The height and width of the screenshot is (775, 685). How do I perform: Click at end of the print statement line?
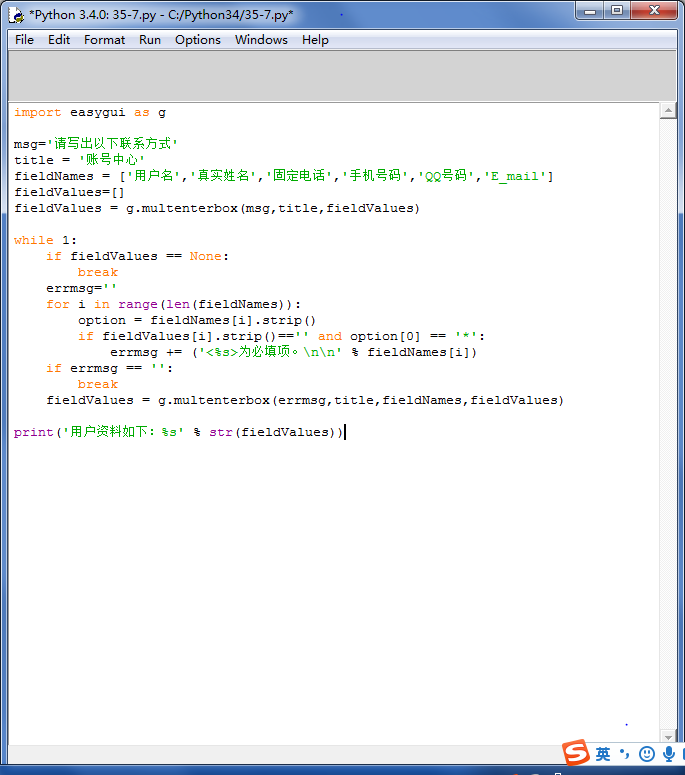point(344,433)
